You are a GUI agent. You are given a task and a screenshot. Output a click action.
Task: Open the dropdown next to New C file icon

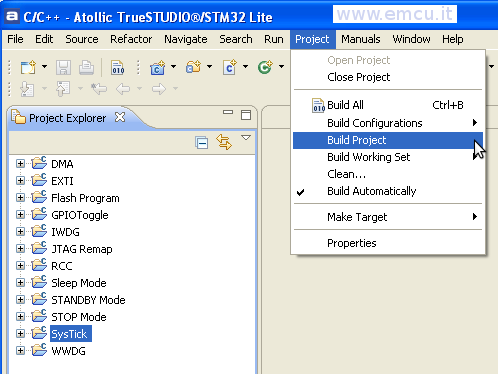pos(246,67)
